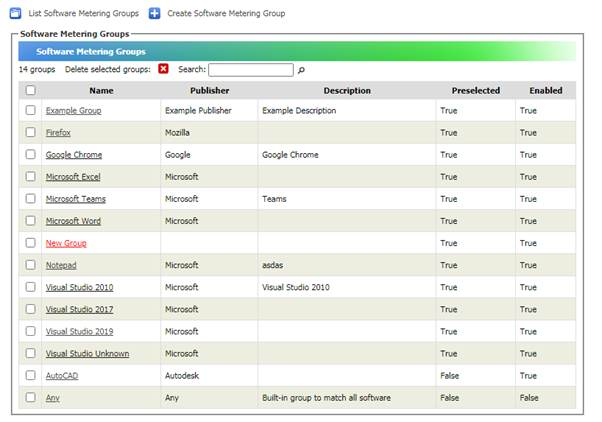Click the Publisher column header
Viewport: 602px width, 422px height.
coord(210,91)
